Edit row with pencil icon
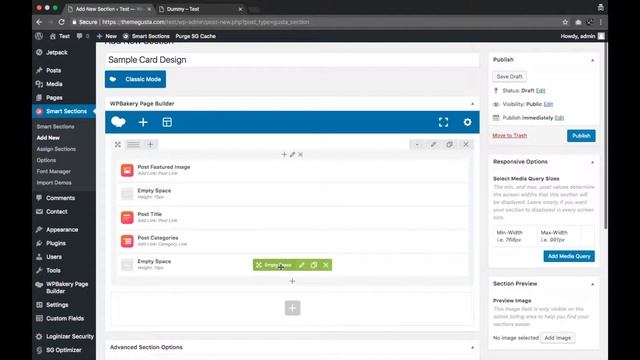The height and width of the screenshot is (360, 640). click(433, 144)
